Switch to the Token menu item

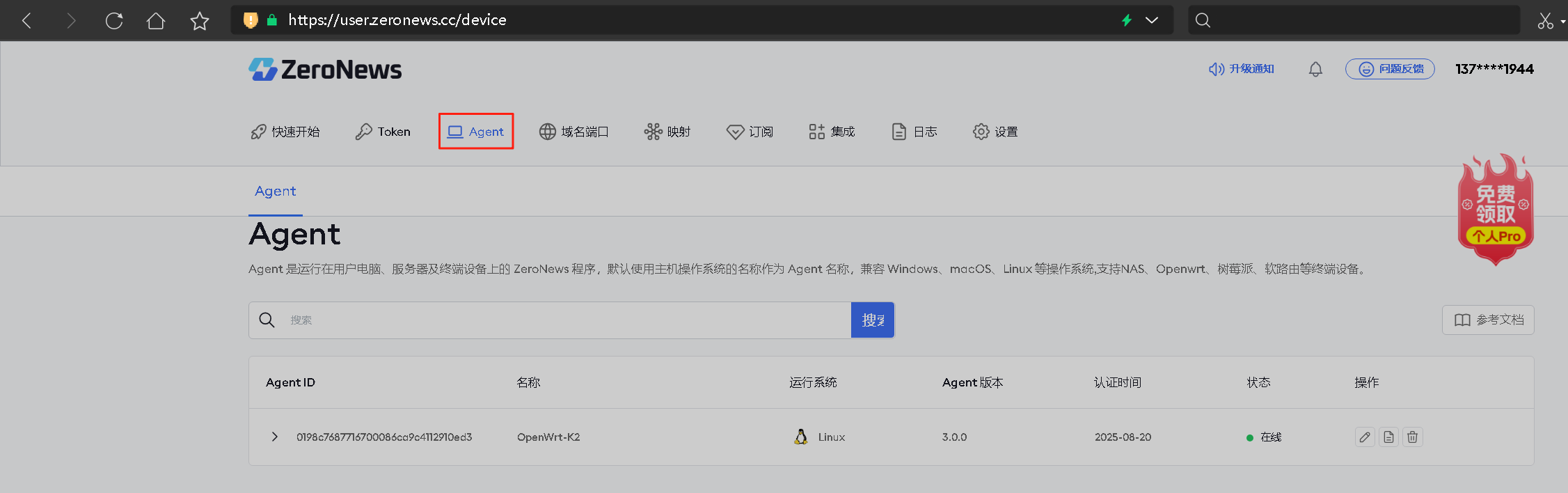click(x=383, y=132)
